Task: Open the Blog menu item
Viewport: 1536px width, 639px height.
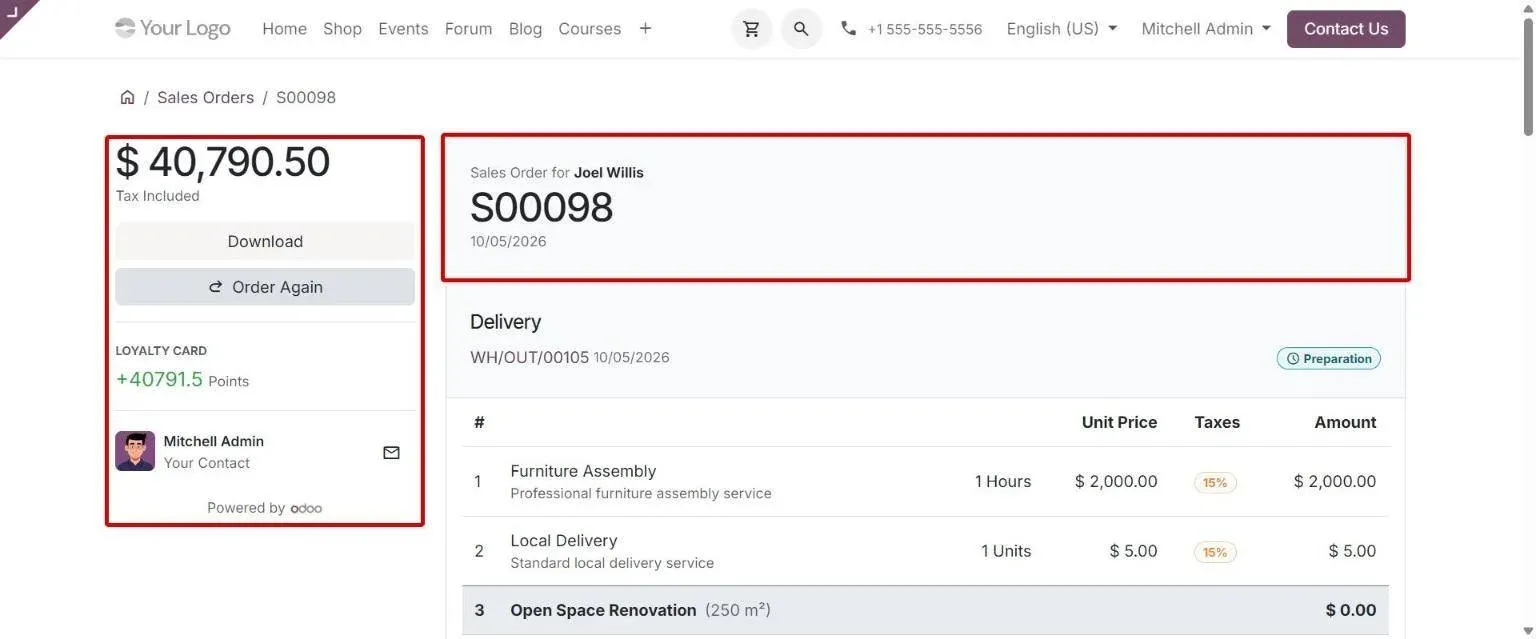Action: tap(525, 29)
